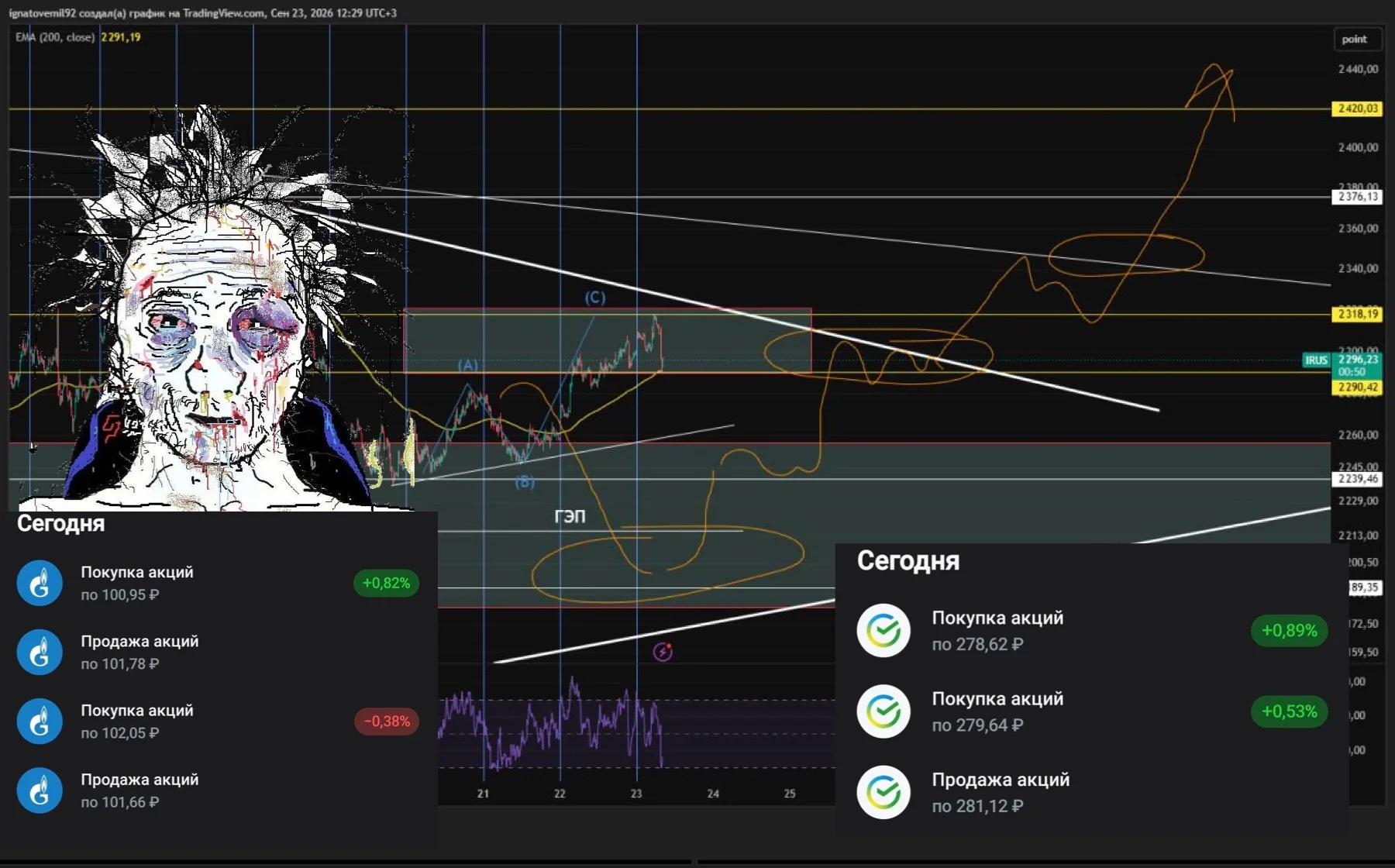Select the green +0,53% profit badge
1395x868 pixels.
[x=1289, y=711]
